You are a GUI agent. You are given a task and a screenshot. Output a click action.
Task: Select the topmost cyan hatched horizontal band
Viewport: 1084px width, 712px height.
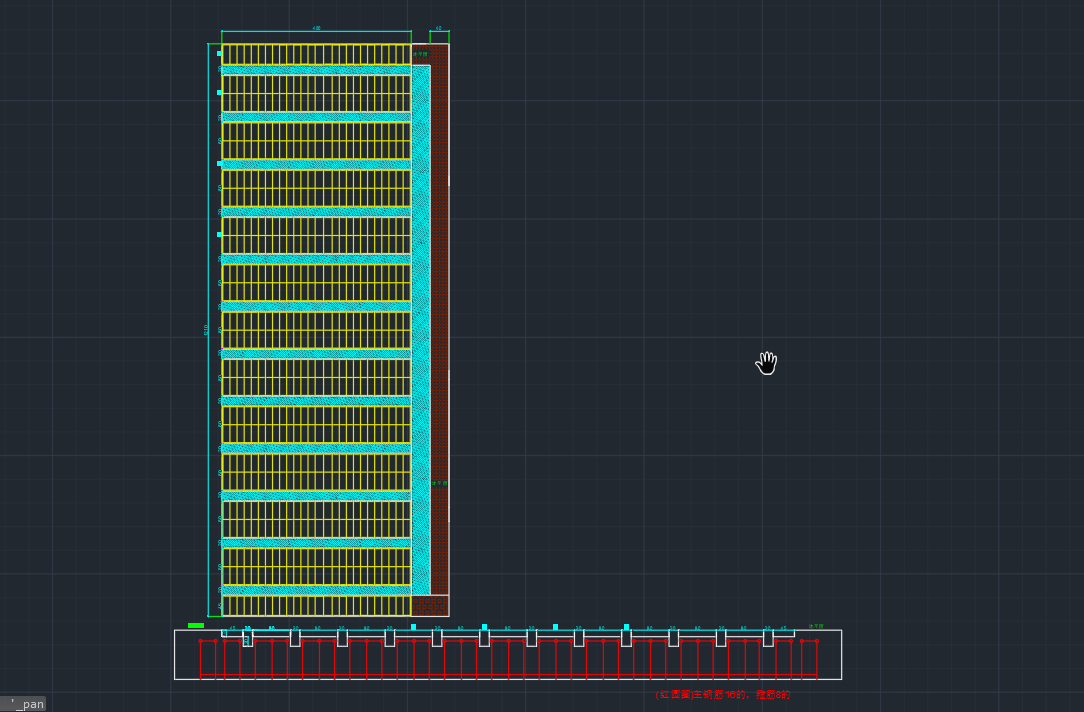coord(316,70)
